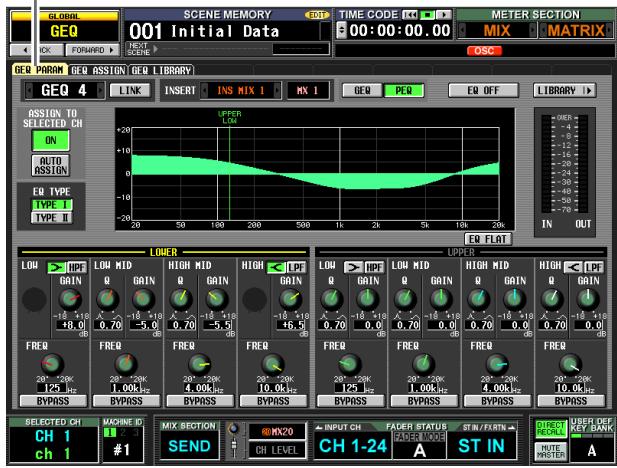Image resolution: width=617 pixels, height=468 pixels.
Task: Toggle LPF on LOWER HIGH band
Action: (296, 268)
